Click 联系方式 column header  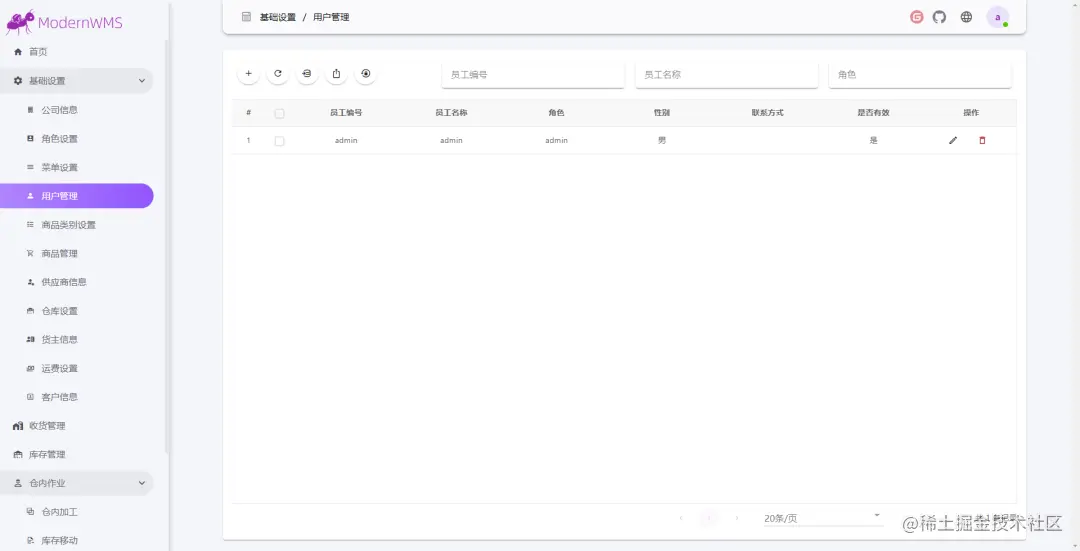767,112
